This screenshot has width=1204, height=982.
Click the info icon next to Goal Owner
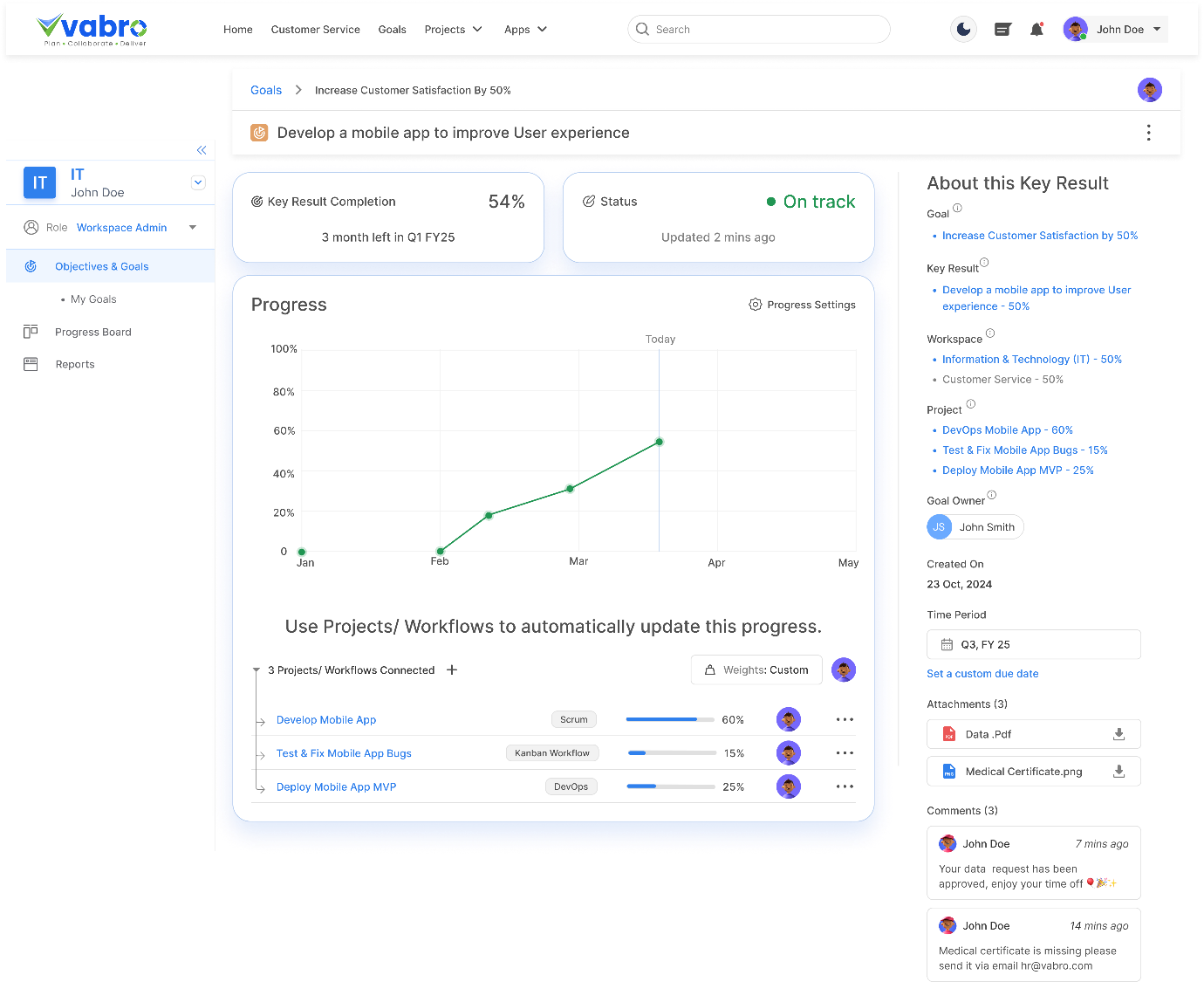pos(991,495)
